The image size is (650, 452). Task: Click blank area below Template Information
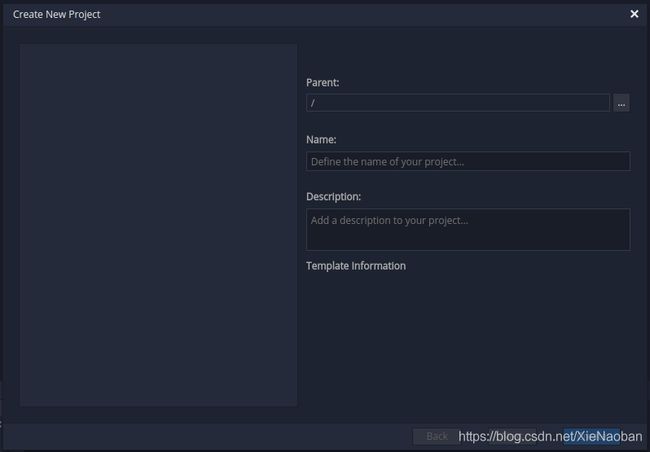coord(468,340)
